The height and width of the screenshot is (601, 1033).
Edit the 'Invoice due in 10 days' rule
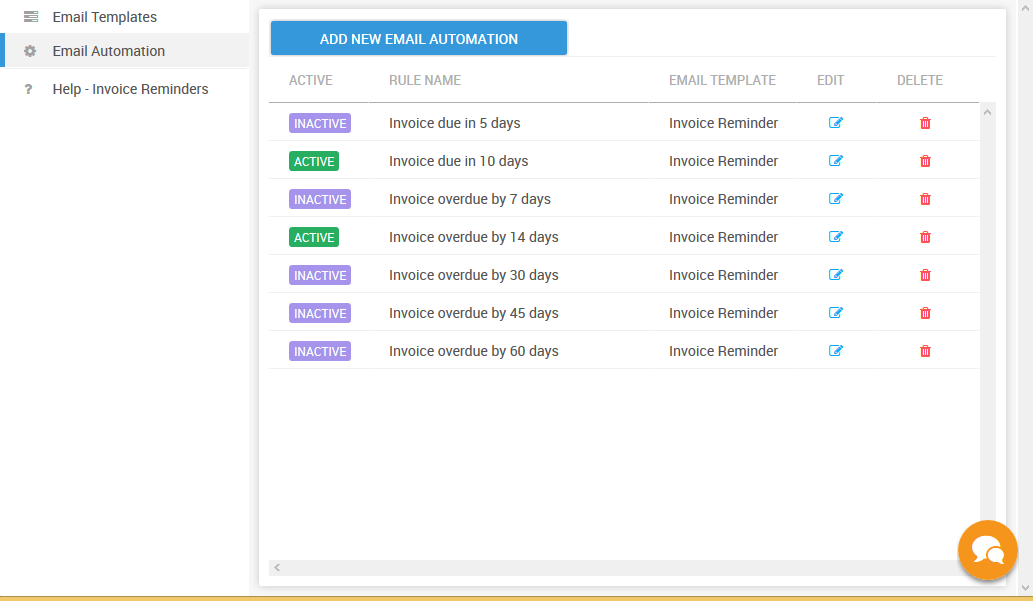(x=836, y=161)
